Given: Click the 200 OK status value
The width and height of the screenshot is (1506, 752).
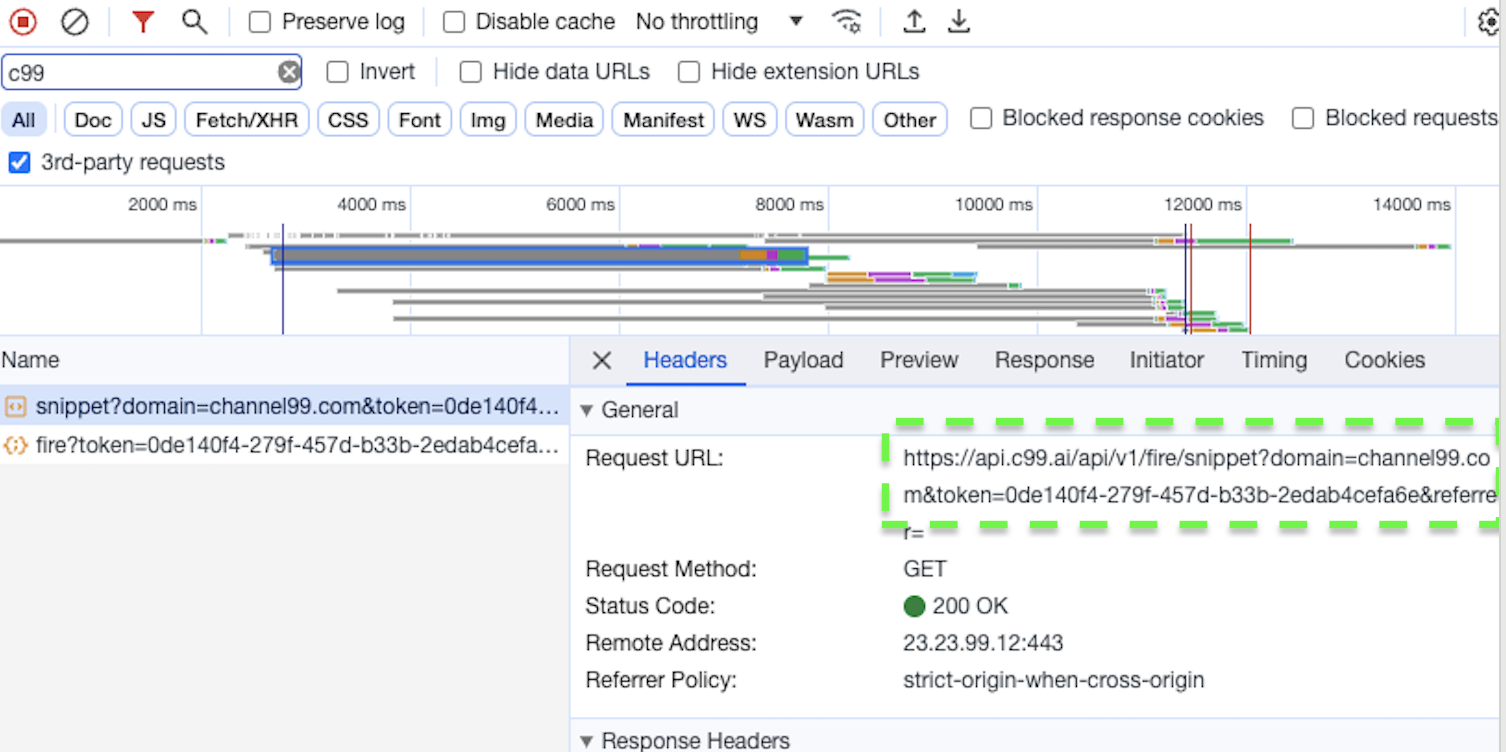Looking at the screenshot, I should coord(970,606).
